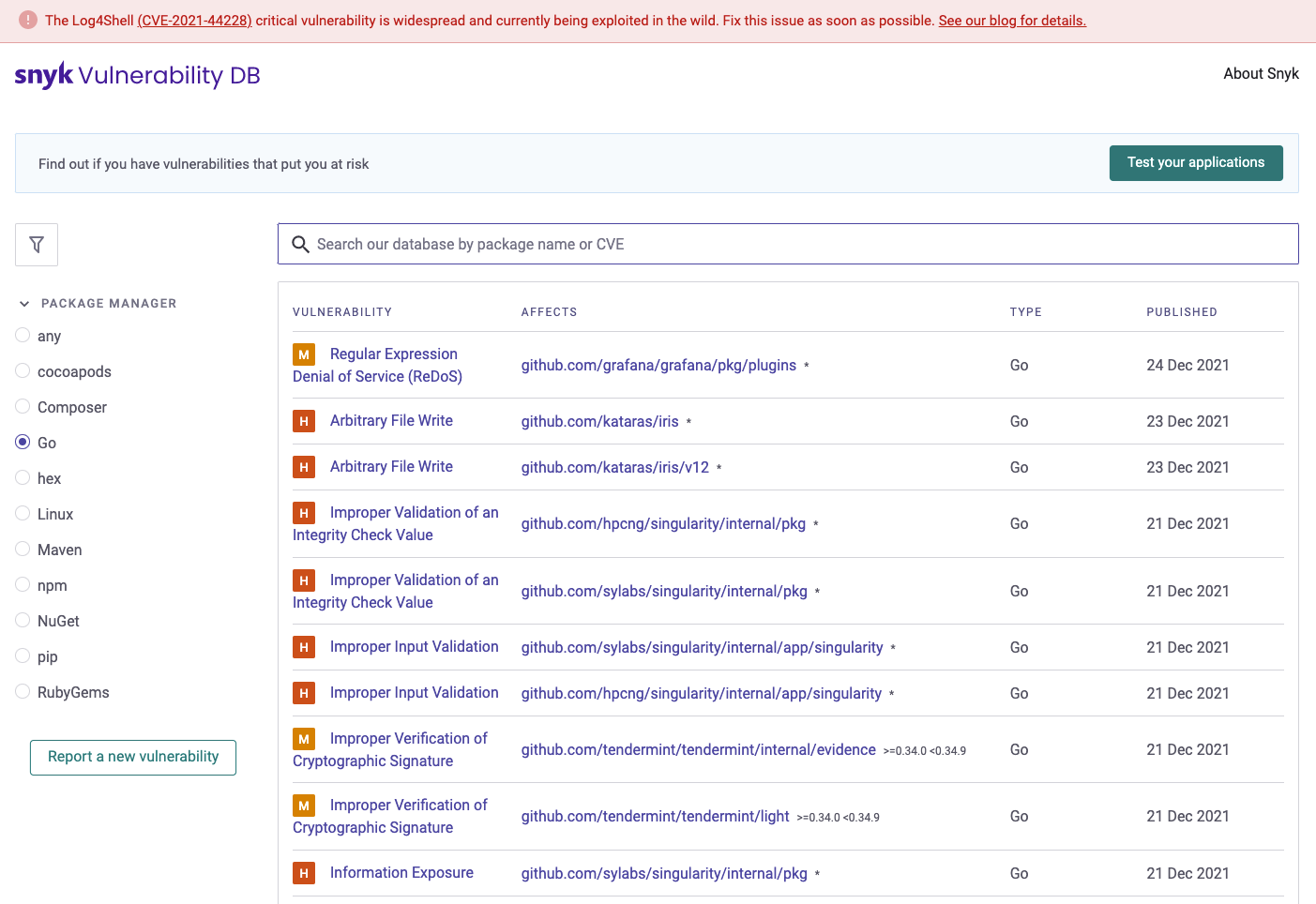Open github.com/kataras/iris package link
Screen dimensions: 1316x904
pos(600,422)
